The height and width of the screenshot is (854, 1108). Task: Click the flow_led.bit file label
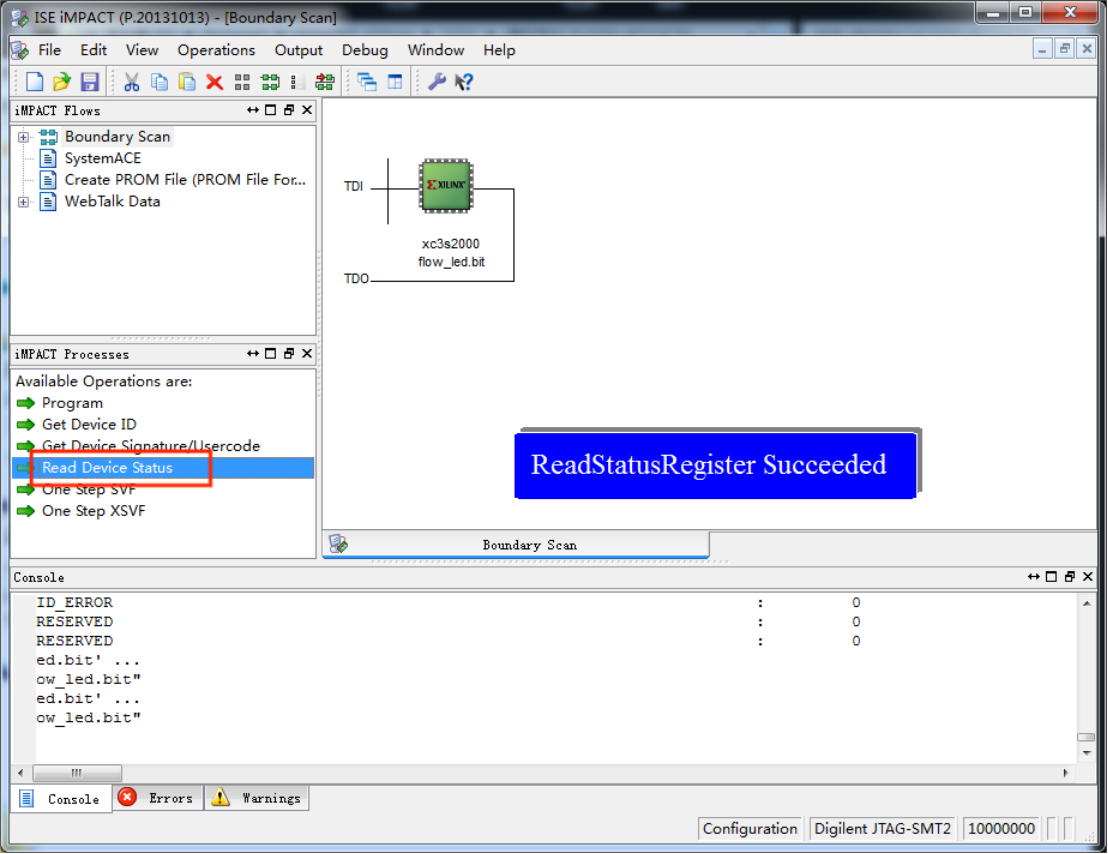point(451,262)
